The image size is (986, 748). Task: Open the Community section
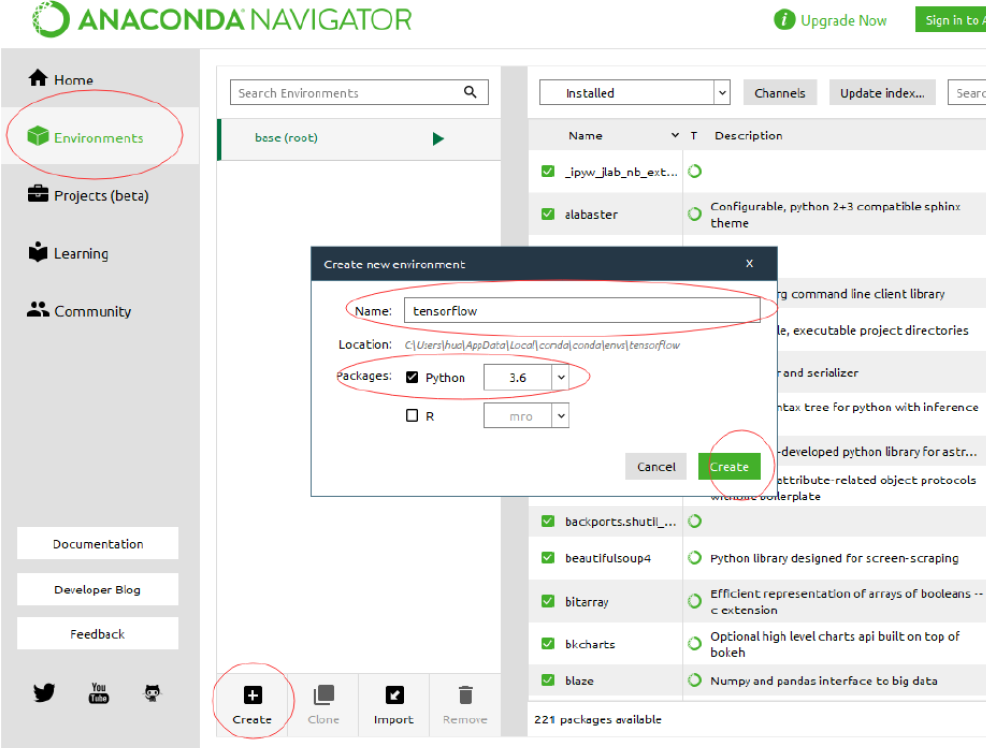(x=79, y=311)
